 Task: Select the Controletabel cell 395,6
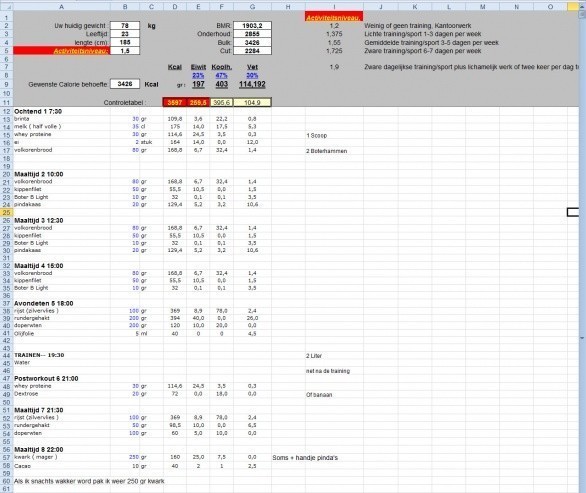(x=222, y=102)
